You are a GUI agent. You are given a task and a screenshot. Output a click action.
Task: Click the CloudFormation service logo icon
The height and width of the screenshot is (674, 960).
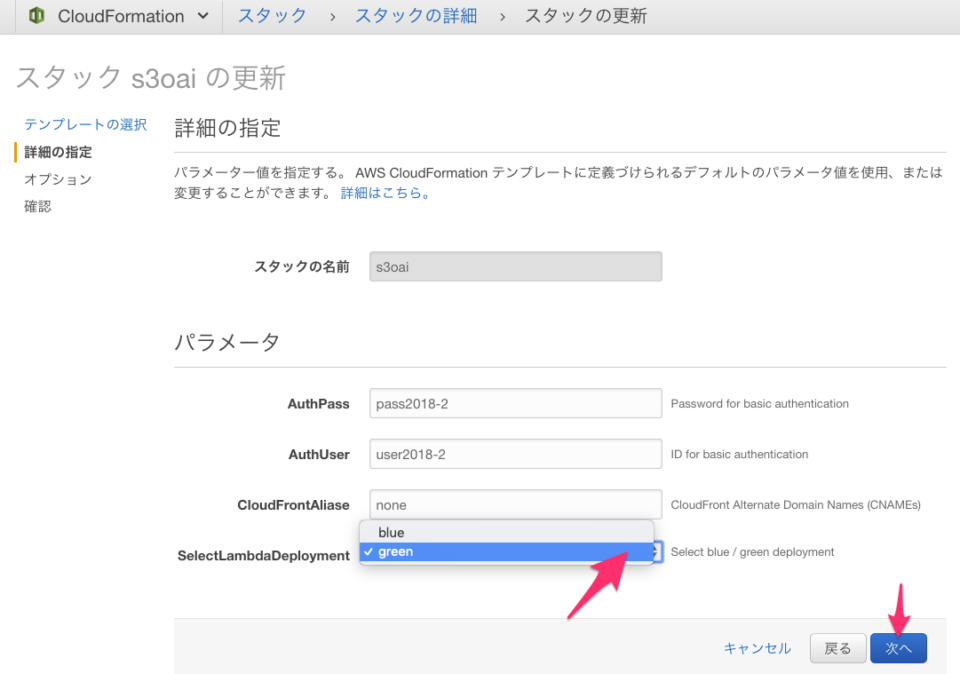tap(36, 16)
